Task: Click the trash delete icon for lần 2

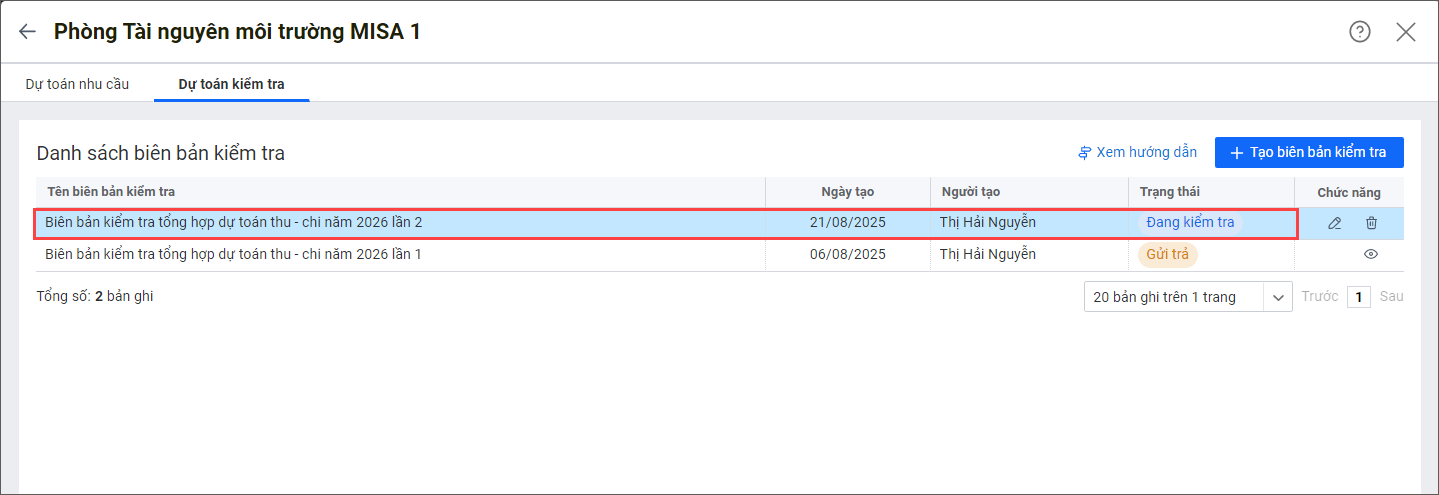Action: click(1371, 223)
